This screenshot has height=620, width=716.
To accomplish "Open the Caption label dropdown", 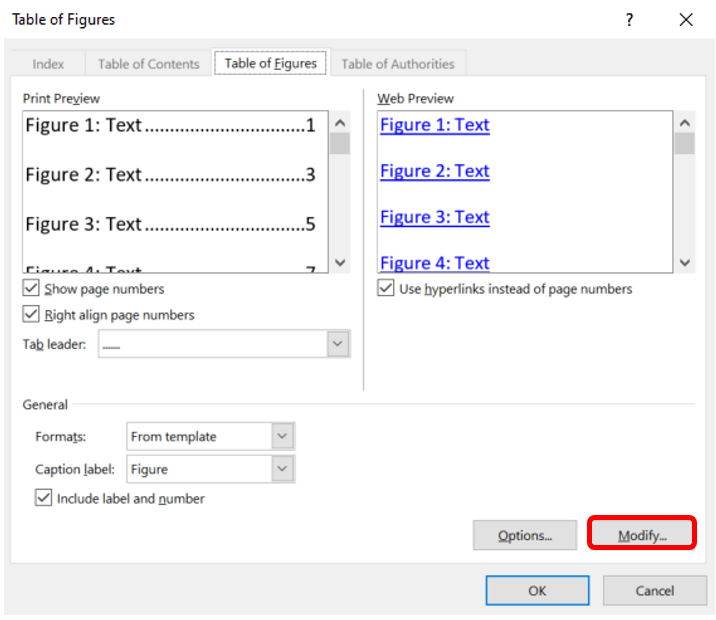I will pyautogui.click(x=282, y=469).
